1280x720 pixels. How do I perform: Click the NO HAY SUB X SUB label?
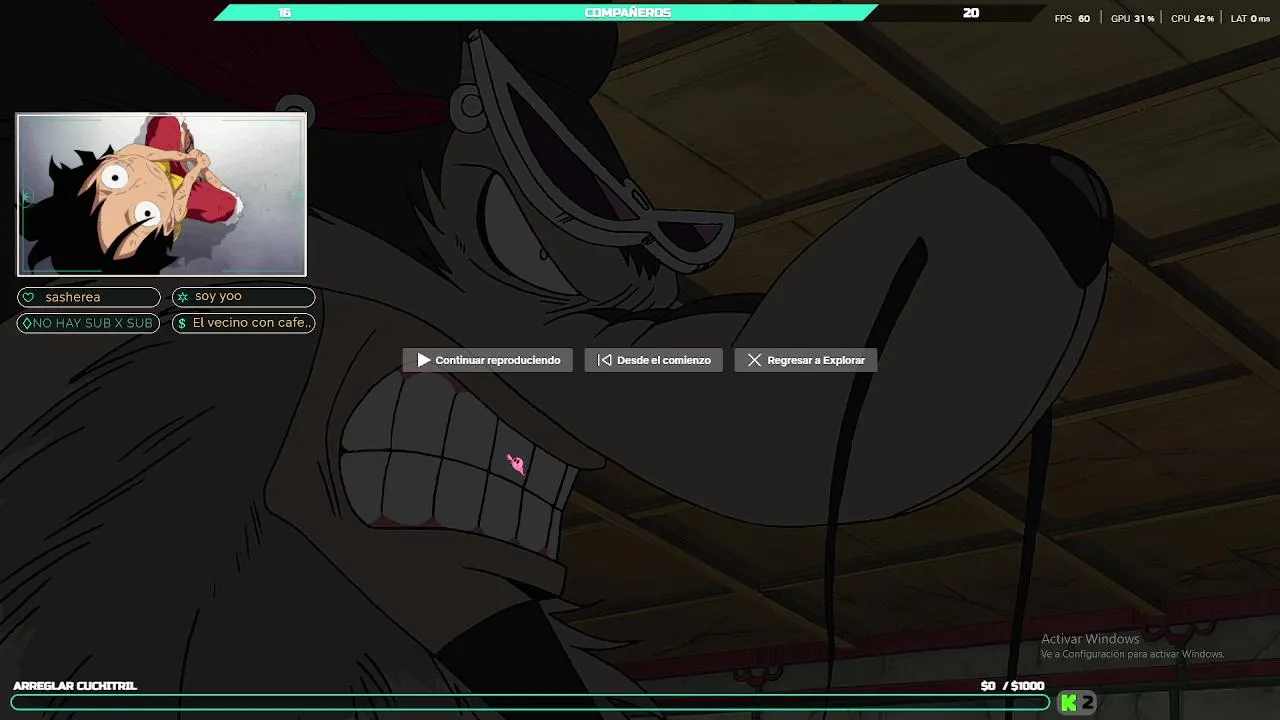click(88, 323)
